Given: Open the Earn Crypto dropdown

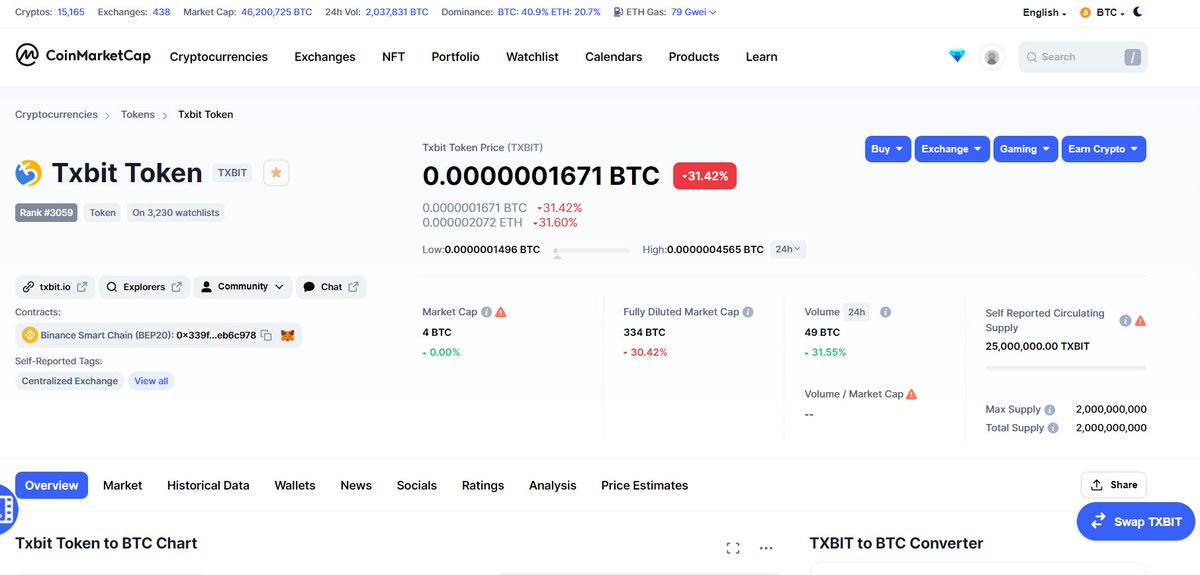Looking at the screenshot, I should click(1104, 149).
